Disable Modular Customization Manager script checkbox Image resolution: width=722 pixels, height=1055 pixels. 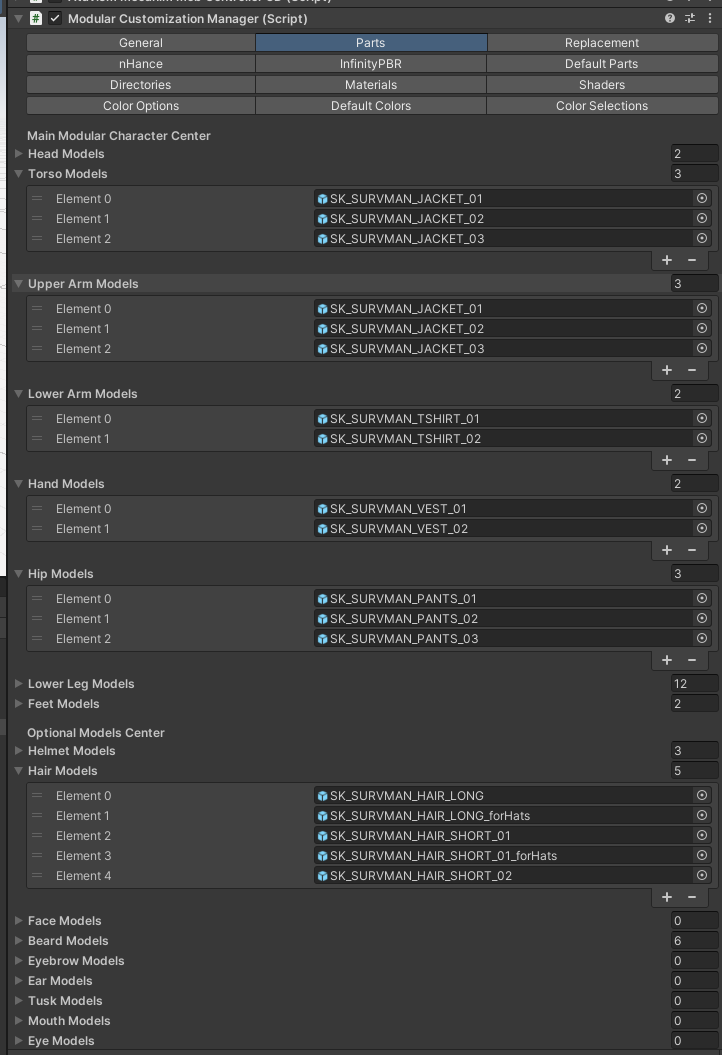pyautogui.click(x=55, y=18)
